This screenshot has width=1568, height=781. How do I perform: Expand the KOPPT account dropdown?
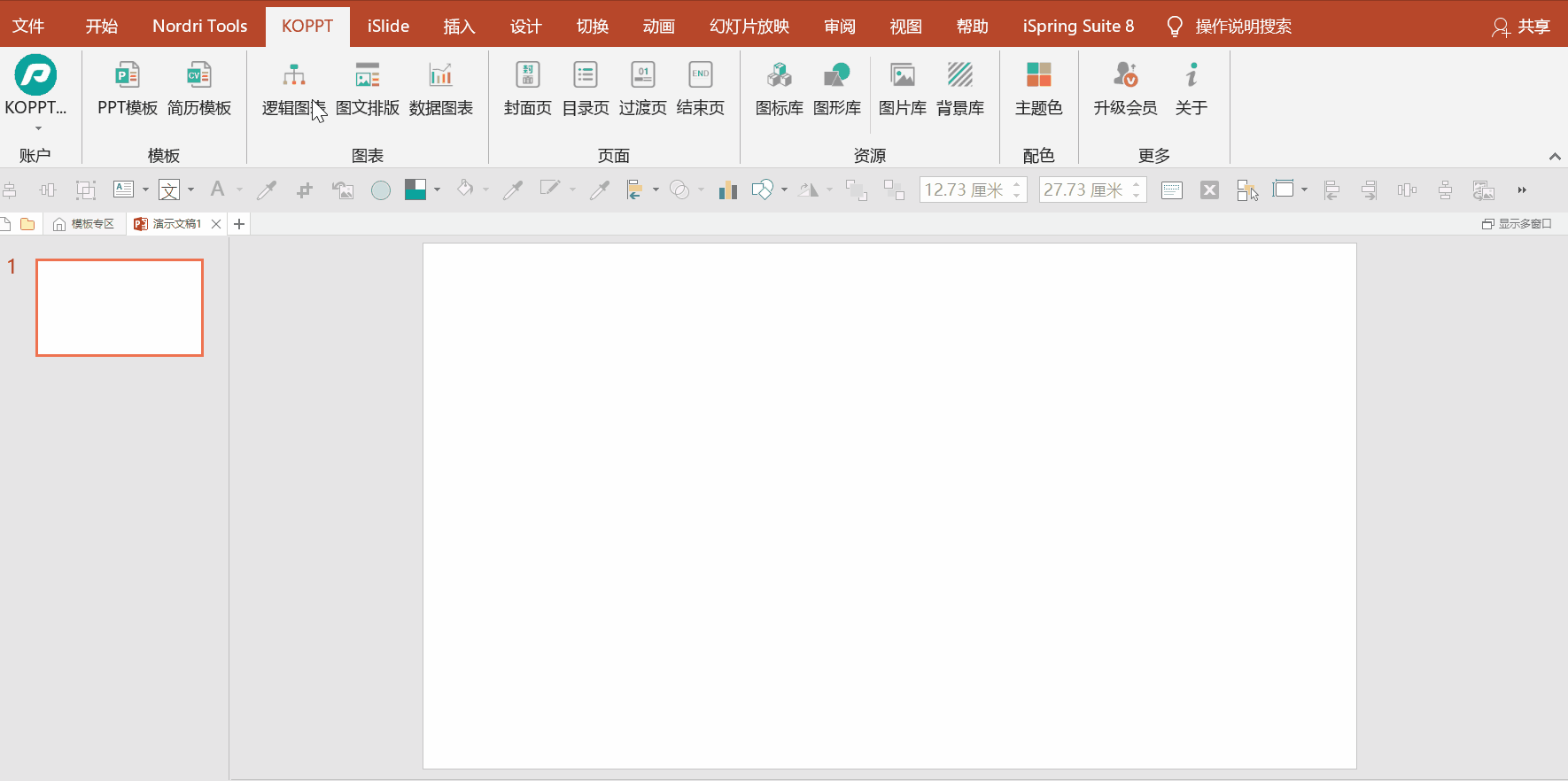(36, 128)
